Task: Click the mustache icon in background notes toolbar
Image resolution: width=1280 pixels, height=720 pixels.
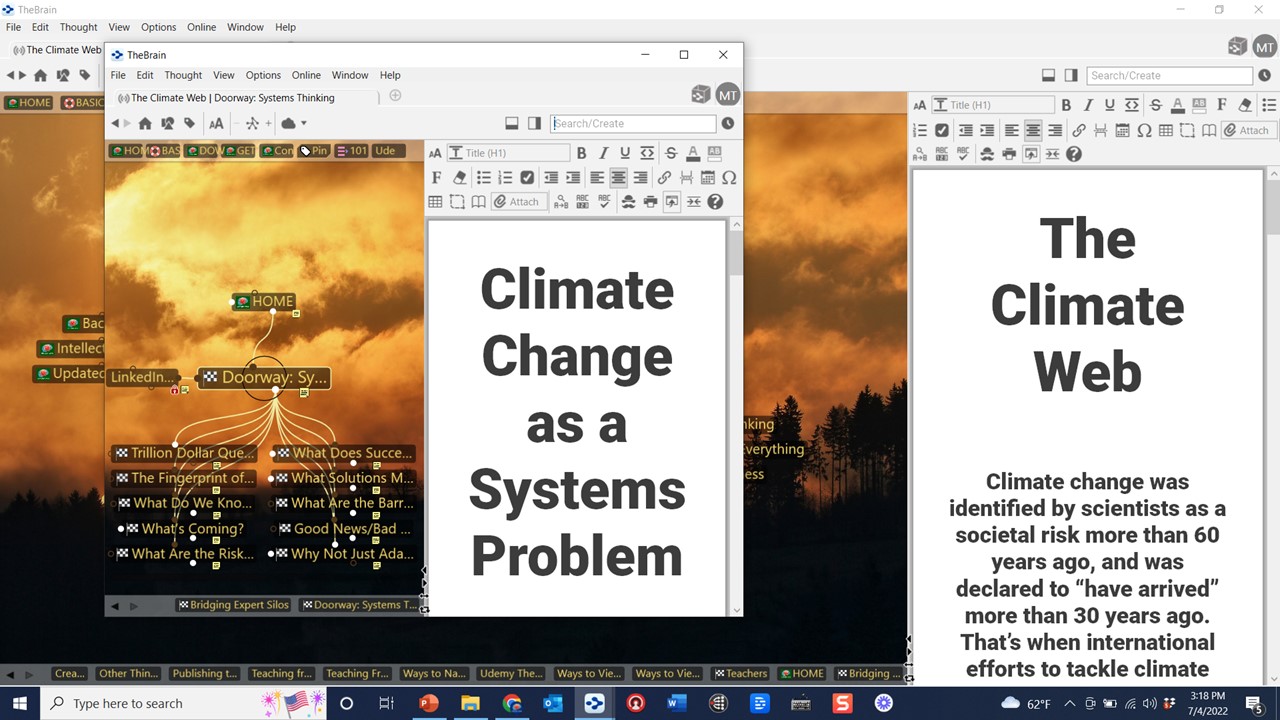Action: pyautogui.click(x=986, y=154)
